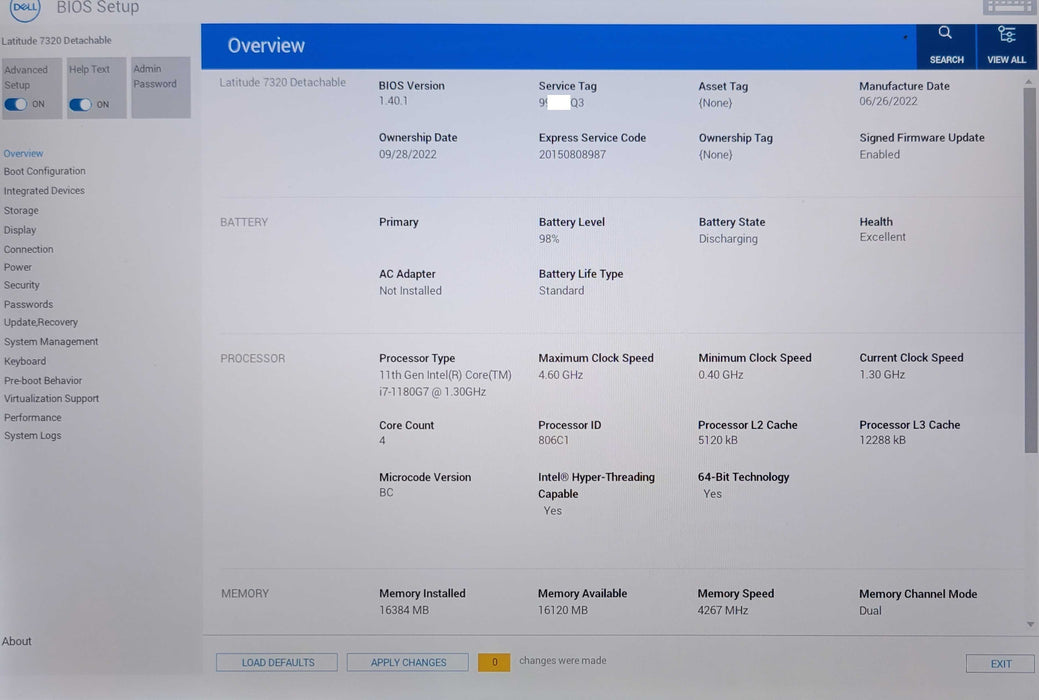Open the Storage section

21,210
